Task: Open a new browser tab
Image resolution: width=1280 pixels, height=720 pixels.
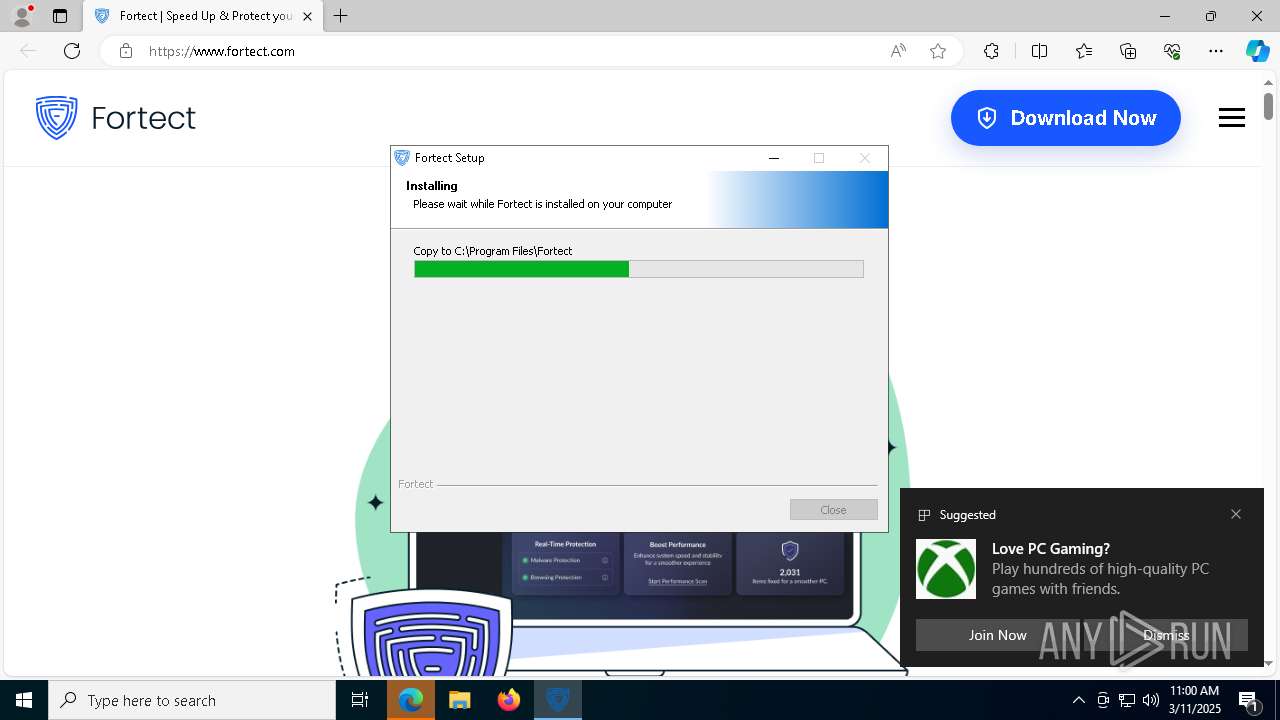Action: click(x=341, y=16)
